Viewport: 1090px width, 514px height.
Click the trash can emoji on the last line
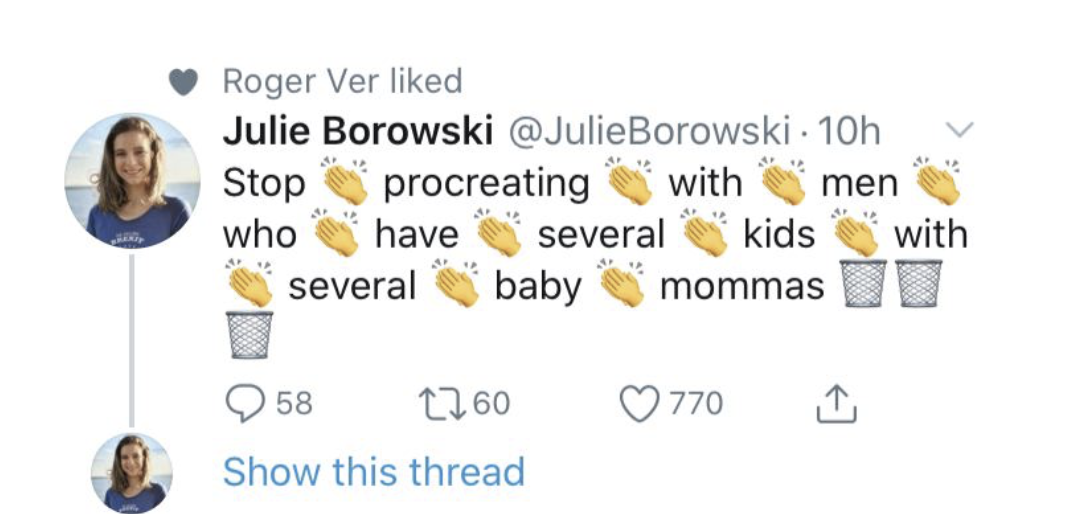pos(249,334)
